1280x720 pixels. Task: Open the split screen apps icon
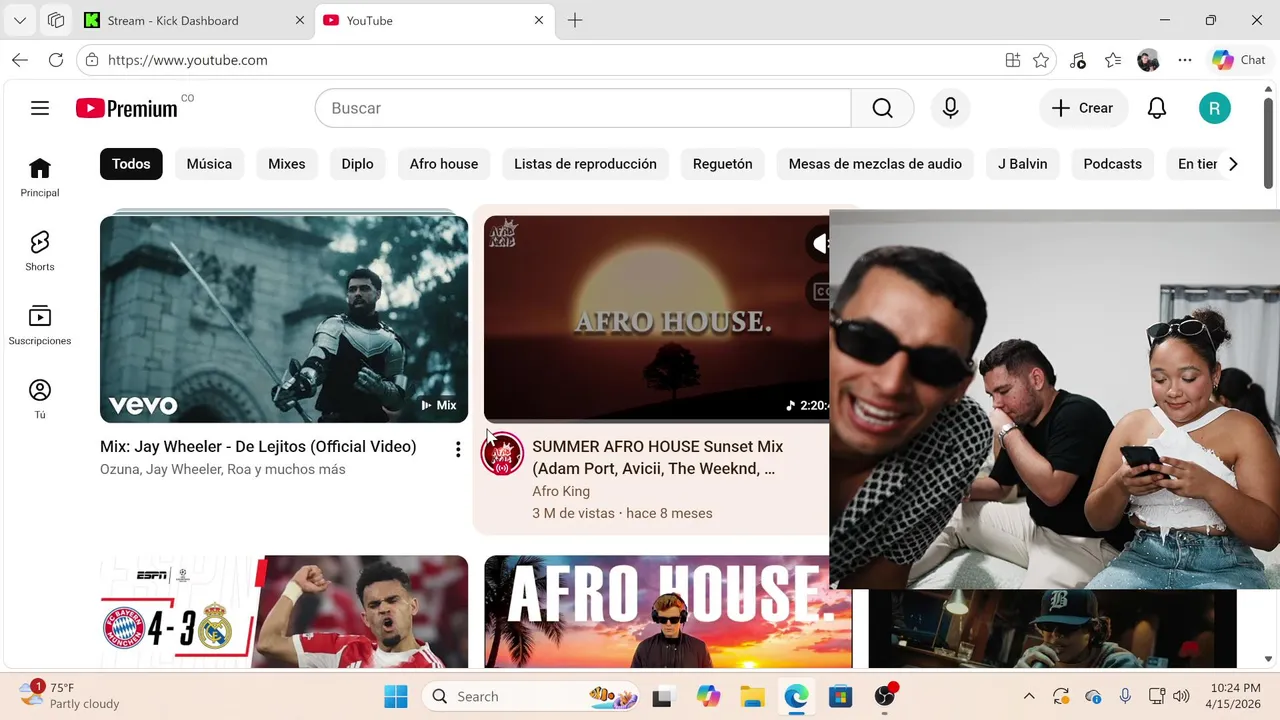pyautogui.click(x=1013, y=60)
